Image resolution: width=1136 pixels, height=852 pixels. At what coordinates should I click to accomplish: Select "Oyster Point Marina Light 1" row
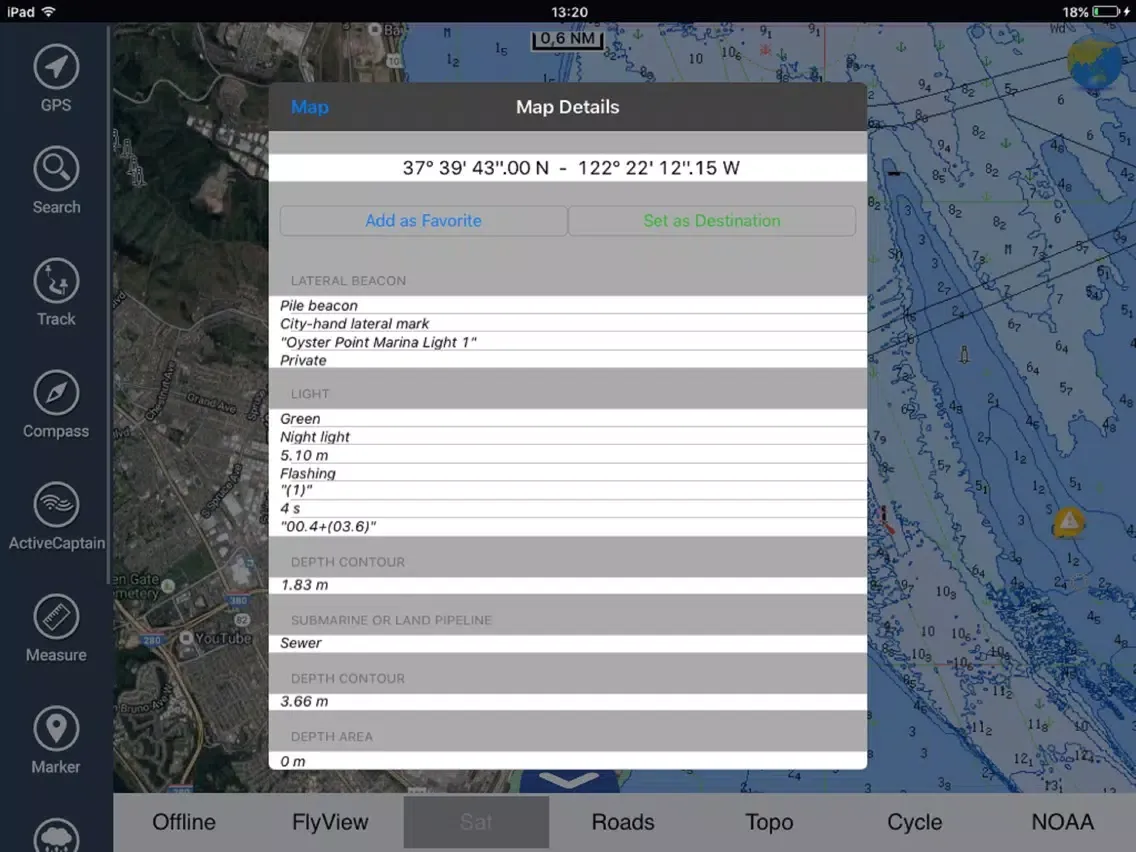(x=568, y=341)
